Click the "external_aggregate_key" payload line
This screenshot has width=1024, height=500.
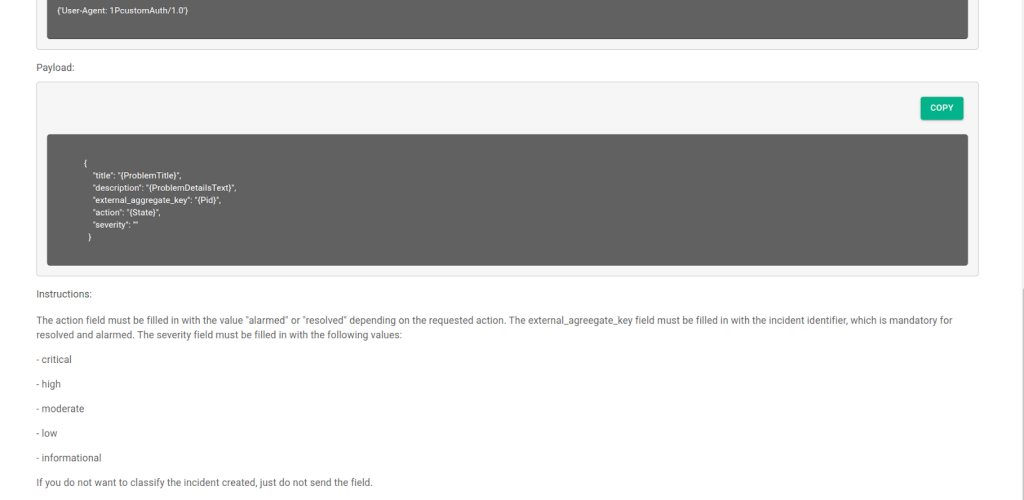coord(157,200)
